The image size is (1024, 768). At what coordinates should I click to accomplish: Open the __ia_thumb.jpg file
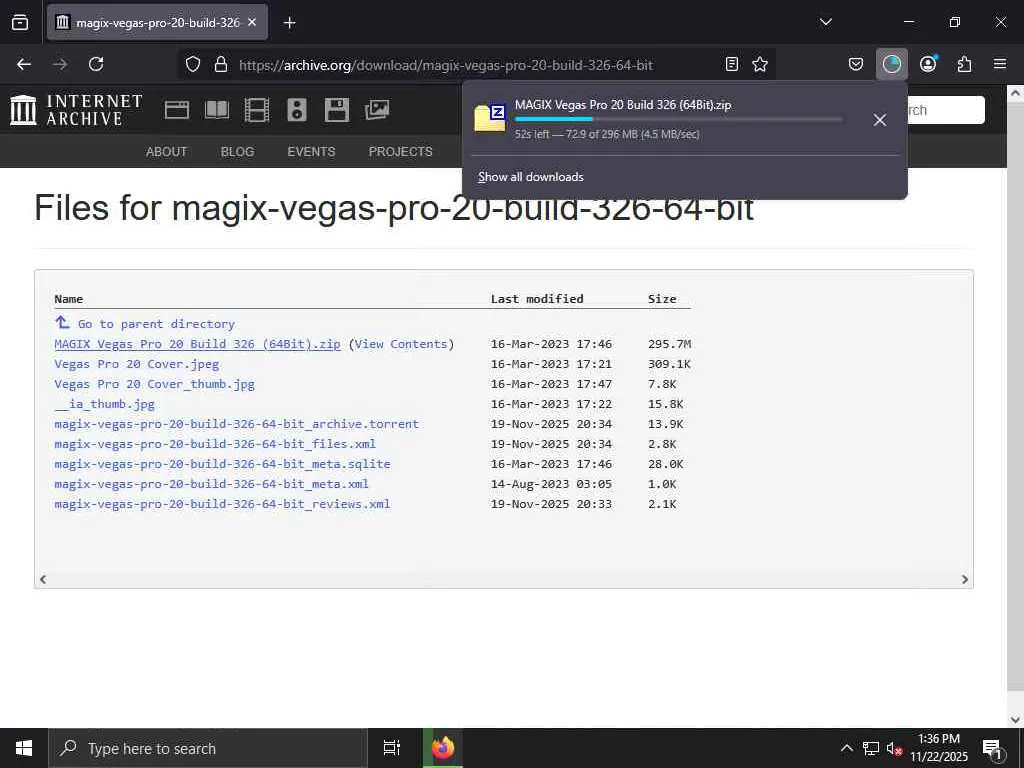[x=104, y=404]
